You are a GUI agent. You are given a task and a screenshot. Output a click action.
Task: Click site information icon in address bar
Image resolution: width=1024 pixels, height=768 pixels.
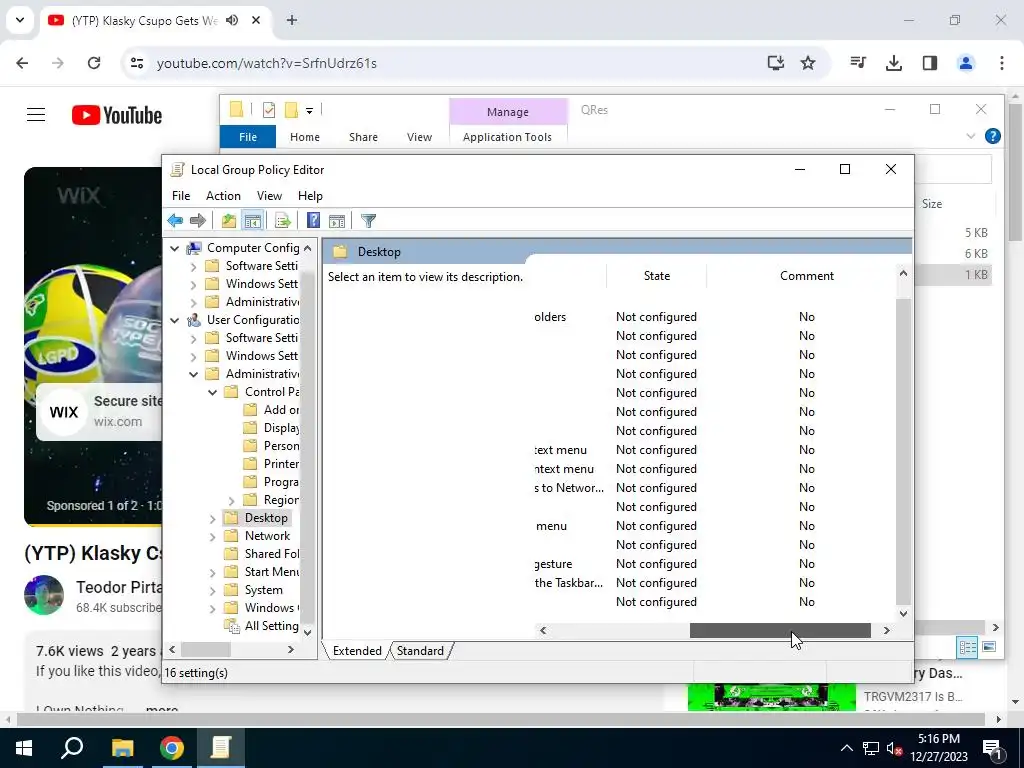click(x=137, y=63)
